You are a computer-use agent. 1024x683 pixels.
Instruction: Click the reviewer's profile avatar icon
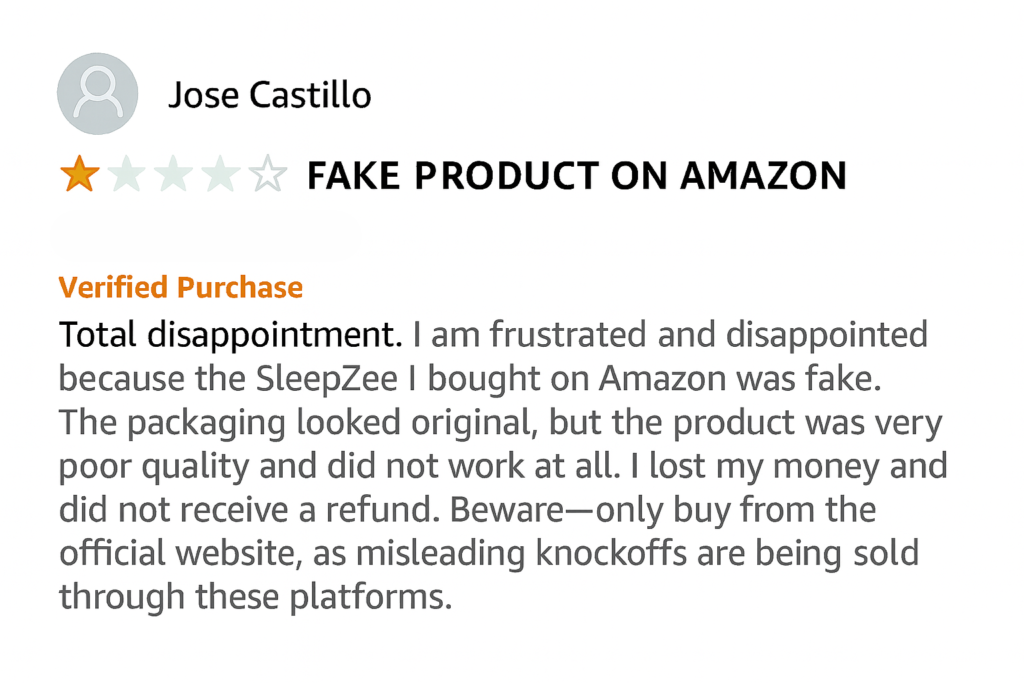coord(98,94)
